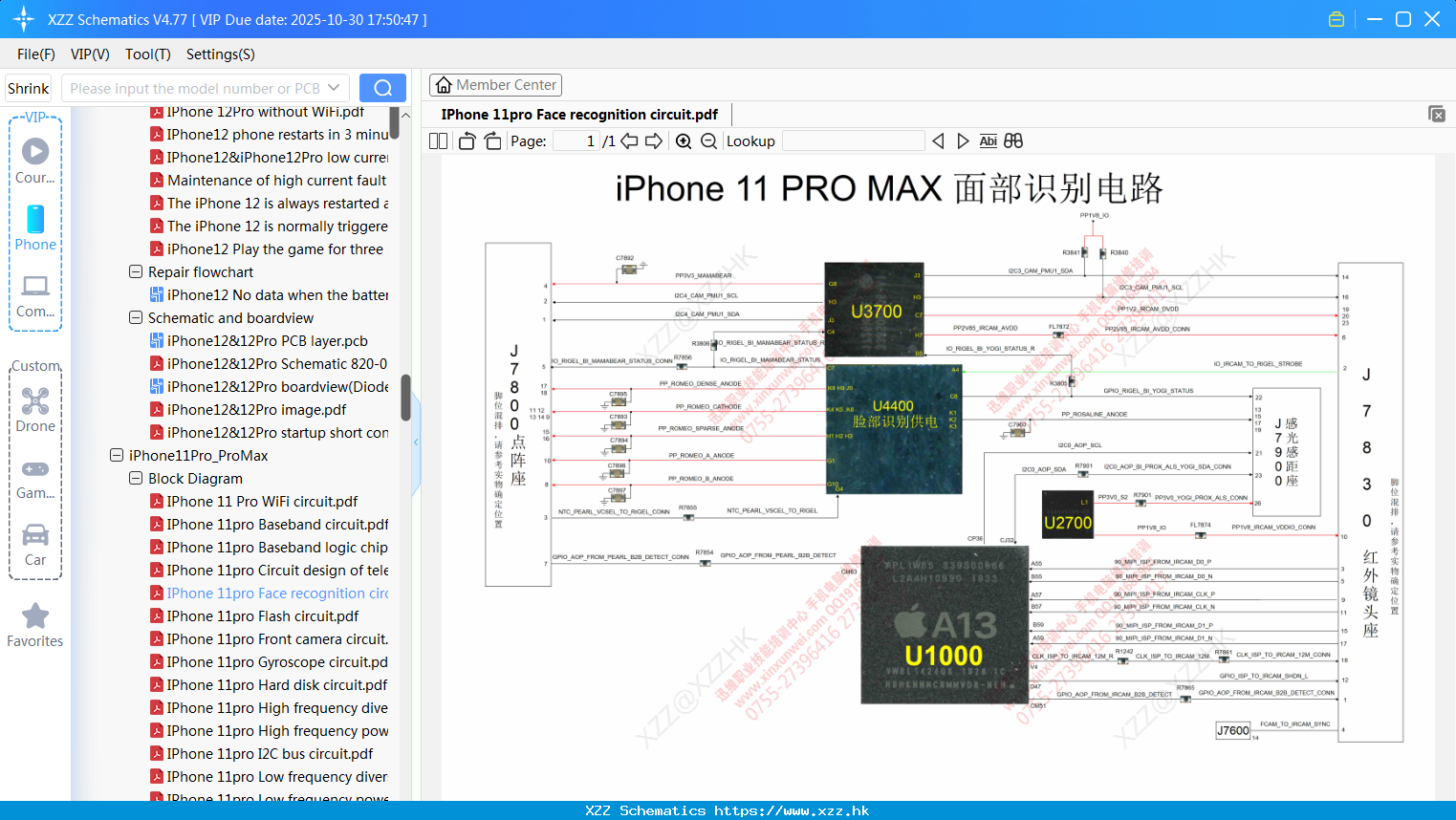Zoom in on the schematic

(684, 141)
